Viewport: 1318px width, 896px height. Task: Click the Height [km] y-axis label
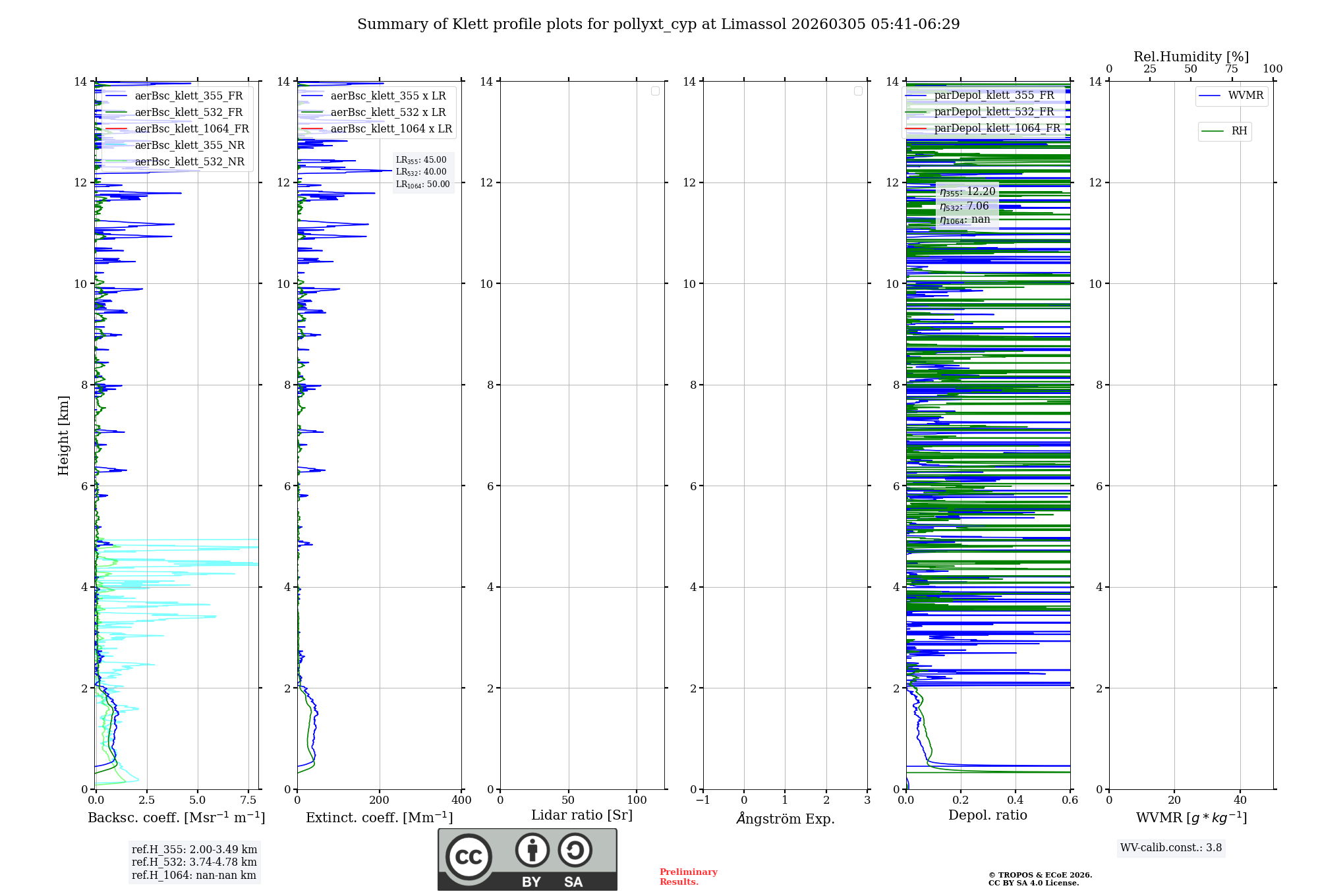tap(63, 435)
